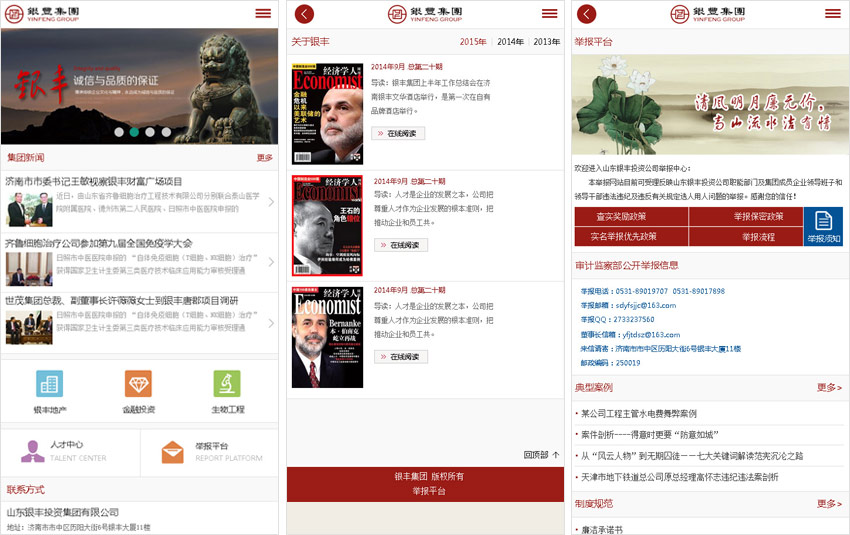
Task: Open news headline 世茂集团总裁 许薇薇女士
Action: click(121, 300)
